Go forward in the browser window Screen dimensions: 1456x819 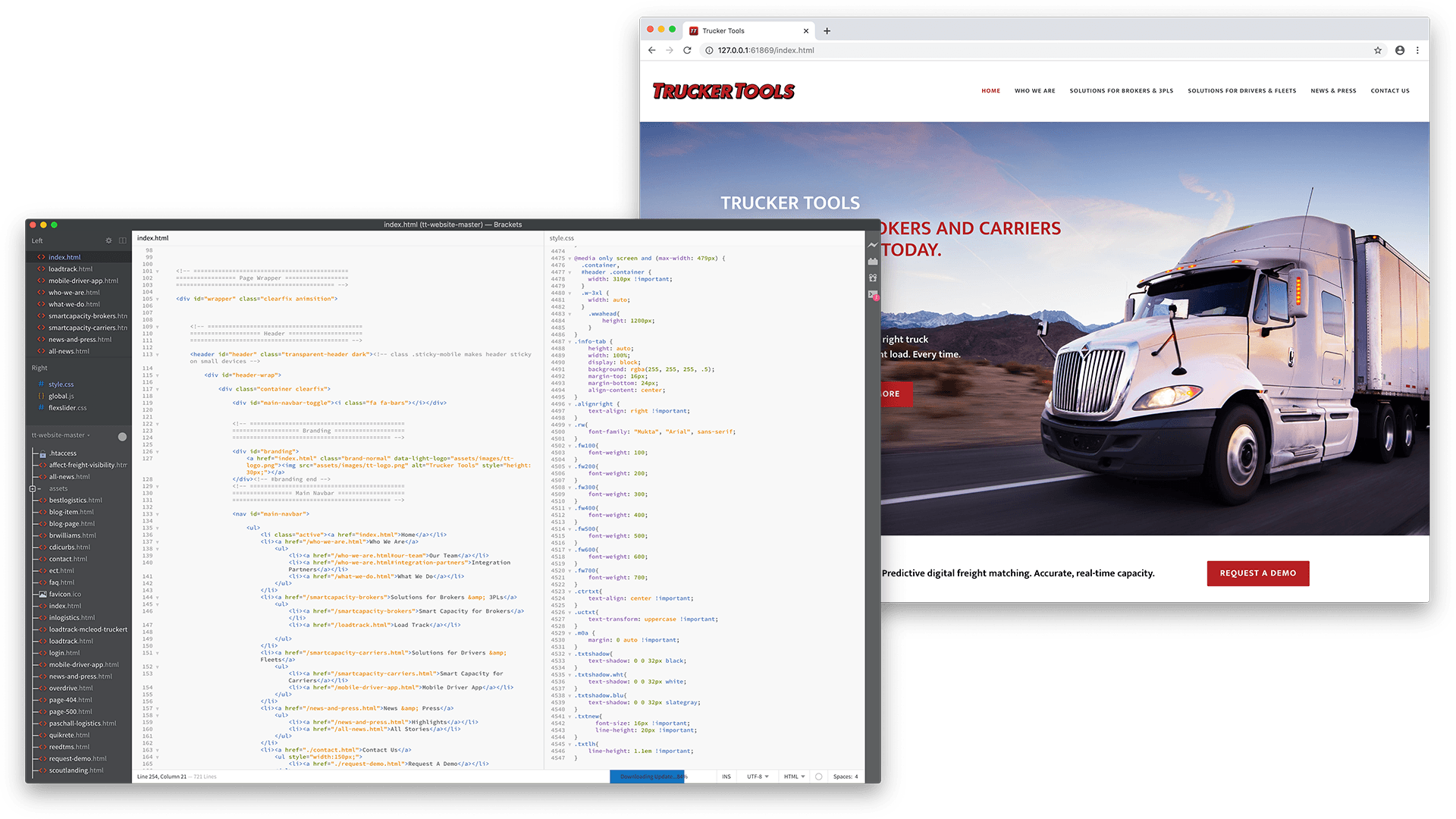pos(669,50)
